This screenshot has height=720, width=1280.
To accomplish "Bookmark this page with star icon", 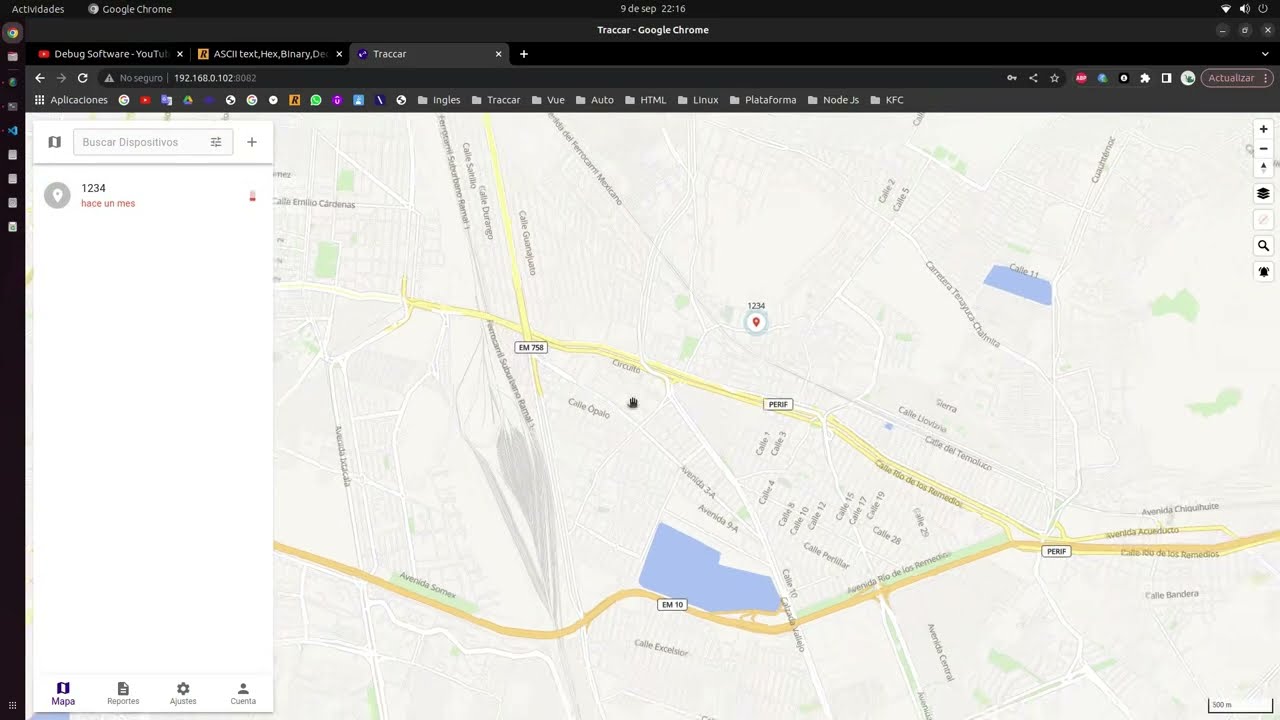I will (1054, 78).
